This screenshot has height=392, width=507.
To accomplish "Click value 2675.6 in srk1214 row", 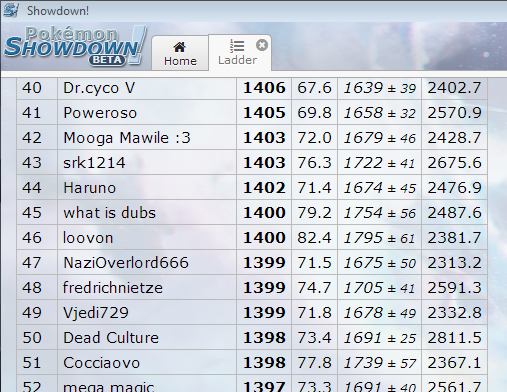I will [x=454, y=163].
